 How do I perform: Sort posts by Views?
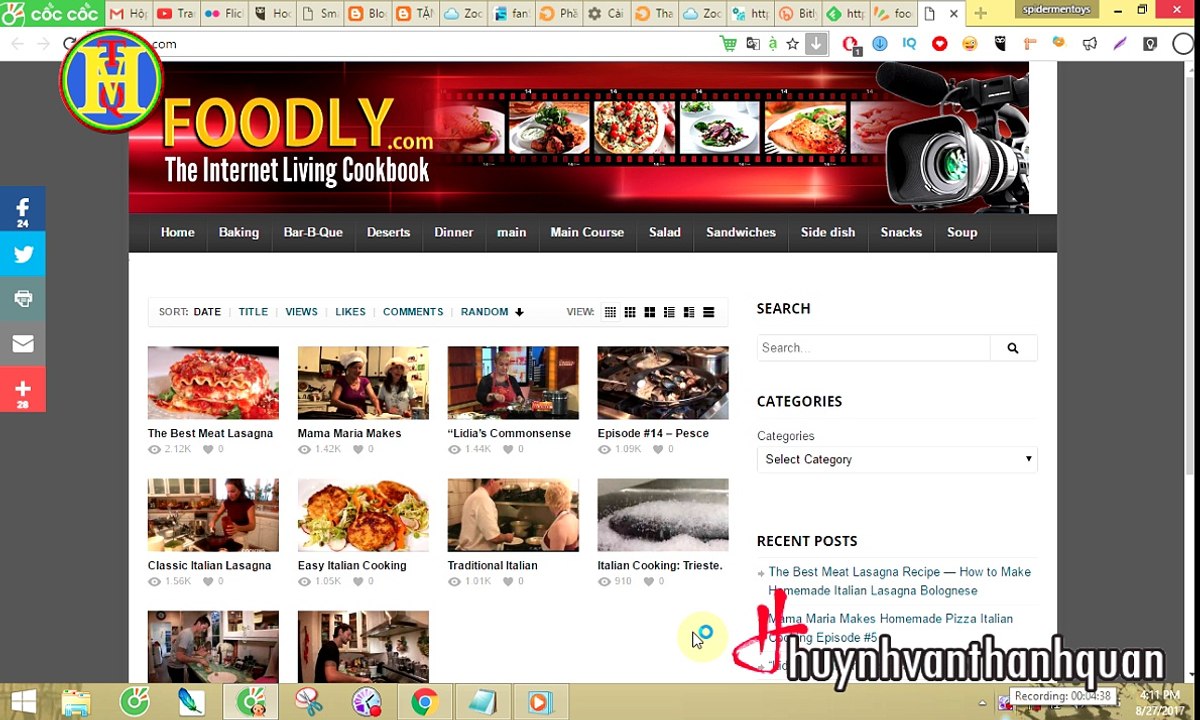(x=301, y=312)
